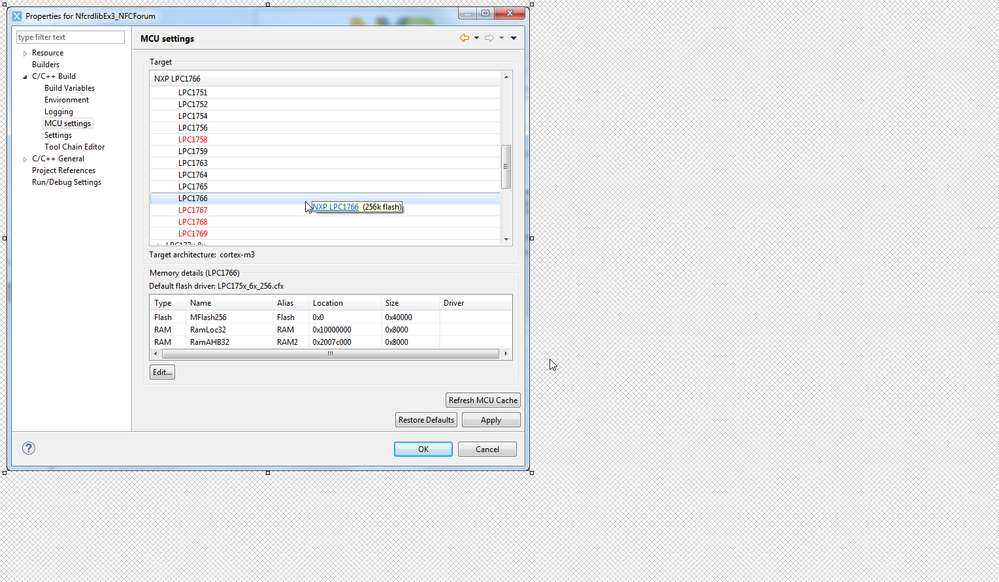
Task: Click the Location column header
Action: coord(344,303)
